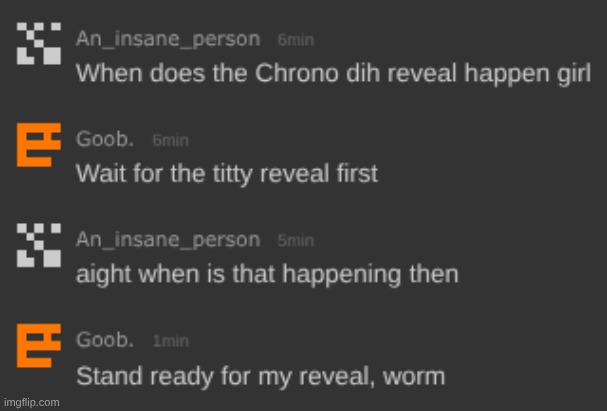Open the An_insane_person username beside the 5min timestamp
The width and height of the screenshot is (607, 411).
tap(168, 240)
